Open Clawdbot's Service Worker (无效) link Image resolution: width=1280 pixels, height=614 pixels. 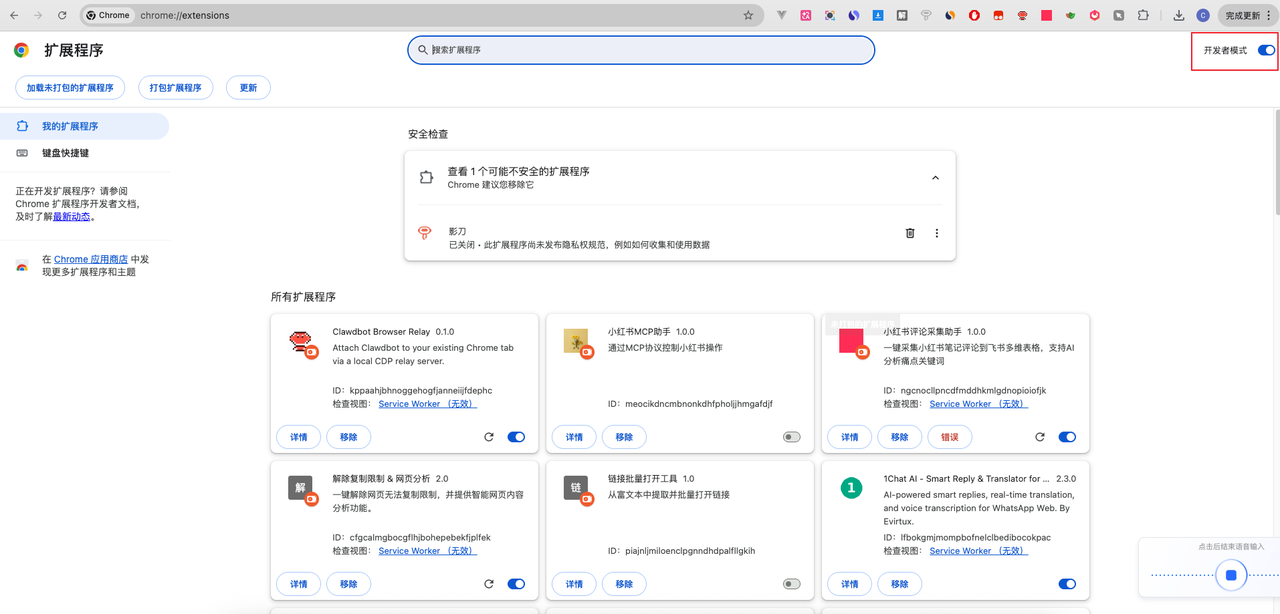click(428, 404)
